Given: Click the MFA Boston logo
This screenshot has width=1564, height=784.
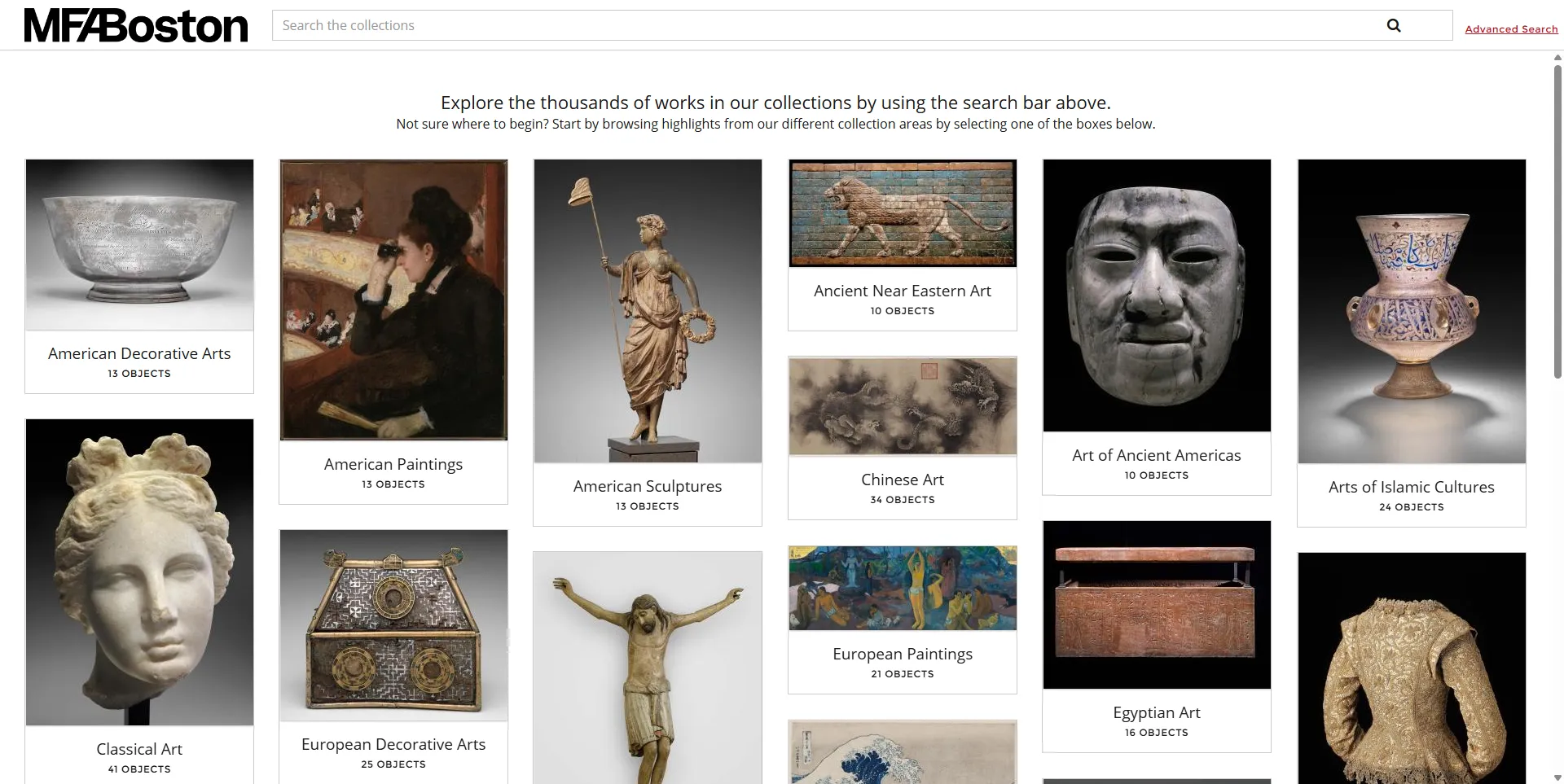Looking at the screenshot, I should coord(136,26).
